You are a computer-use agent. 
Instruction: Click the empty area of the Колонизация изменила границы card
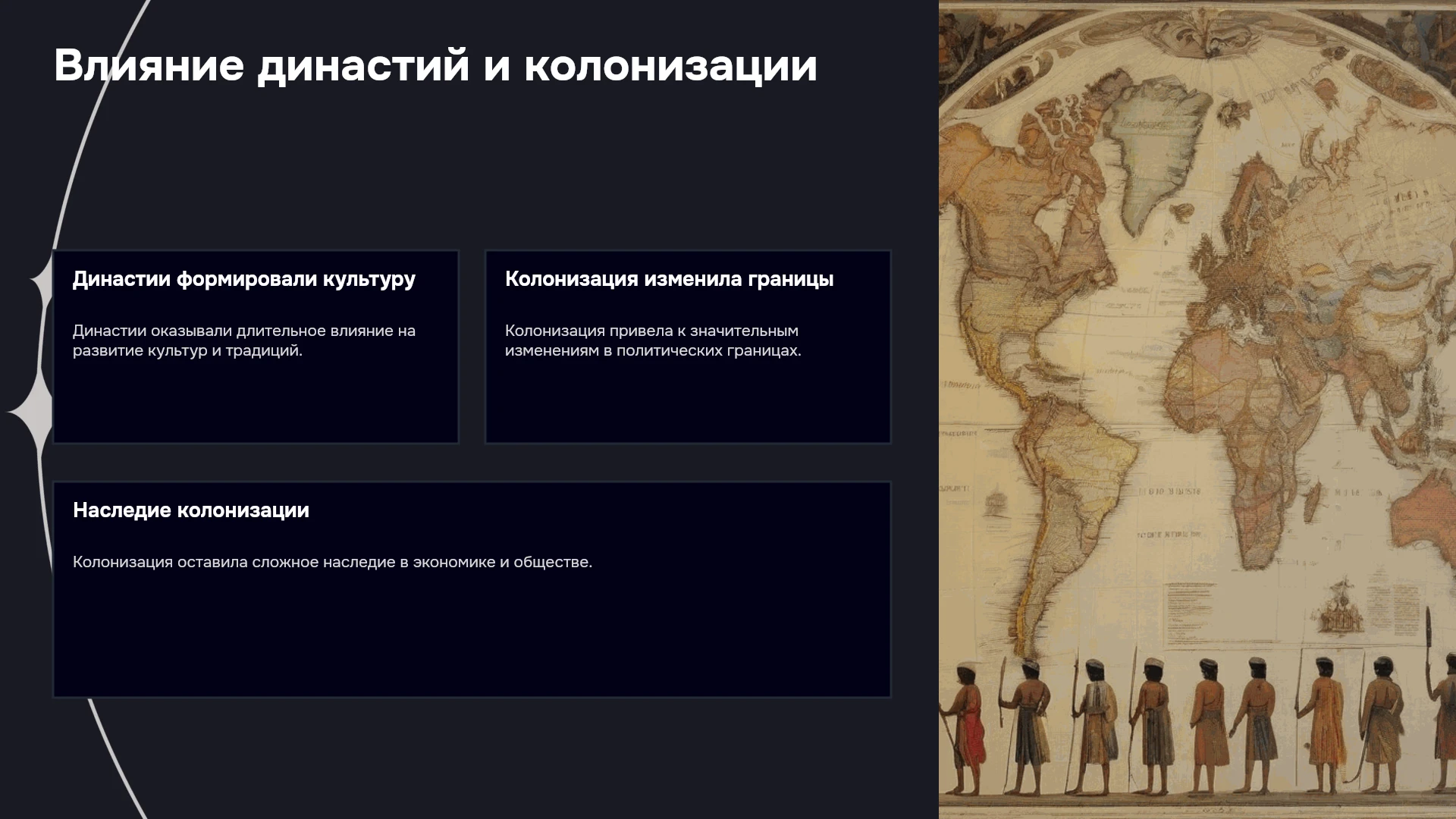(688, 402)
